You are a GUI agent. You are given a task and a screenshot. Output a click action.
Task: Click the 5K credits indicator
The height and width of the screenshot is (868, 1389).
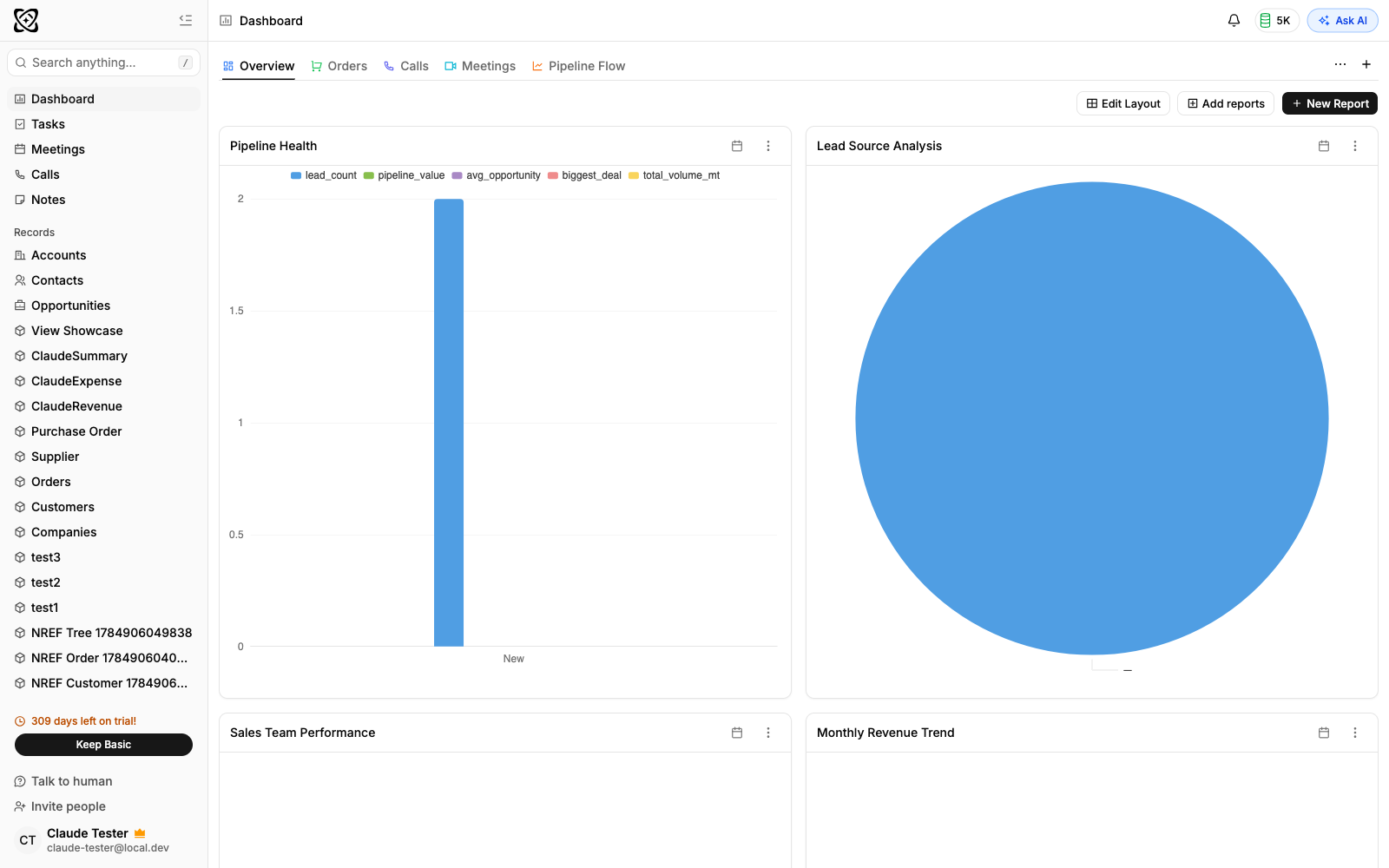tap(1276, 20)
